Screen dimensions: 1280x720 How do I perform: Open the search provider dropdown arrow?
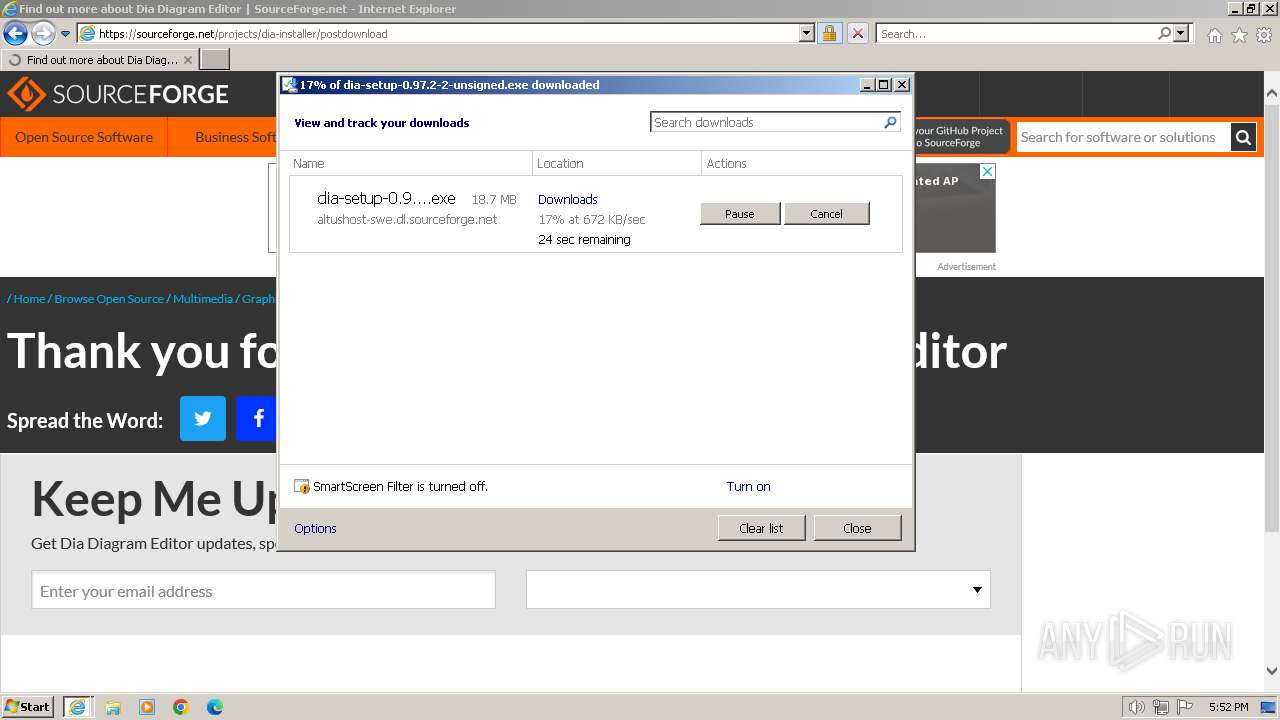1181,33
